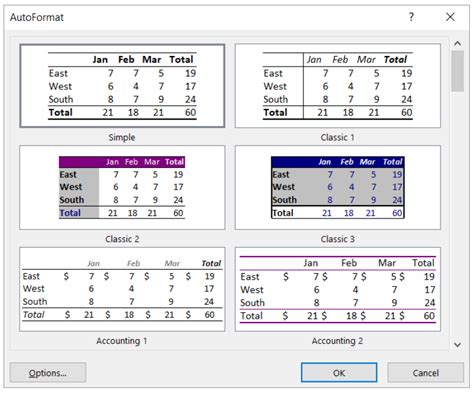474x407 pixels.
Task: Choose the Accounting 1 format preview
Action: 122,289
